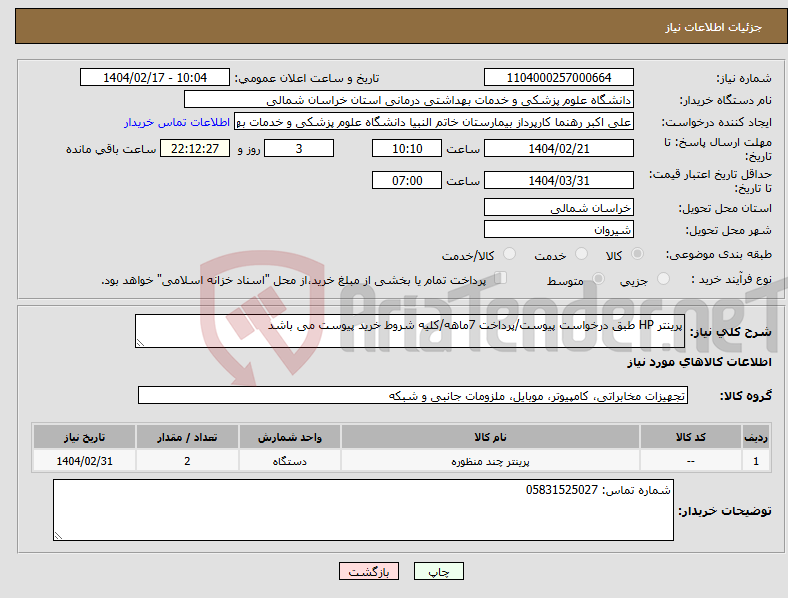Screen dimensions: 788x598
Task: Click the delivery city field شیروان
Action: [558, 229]
